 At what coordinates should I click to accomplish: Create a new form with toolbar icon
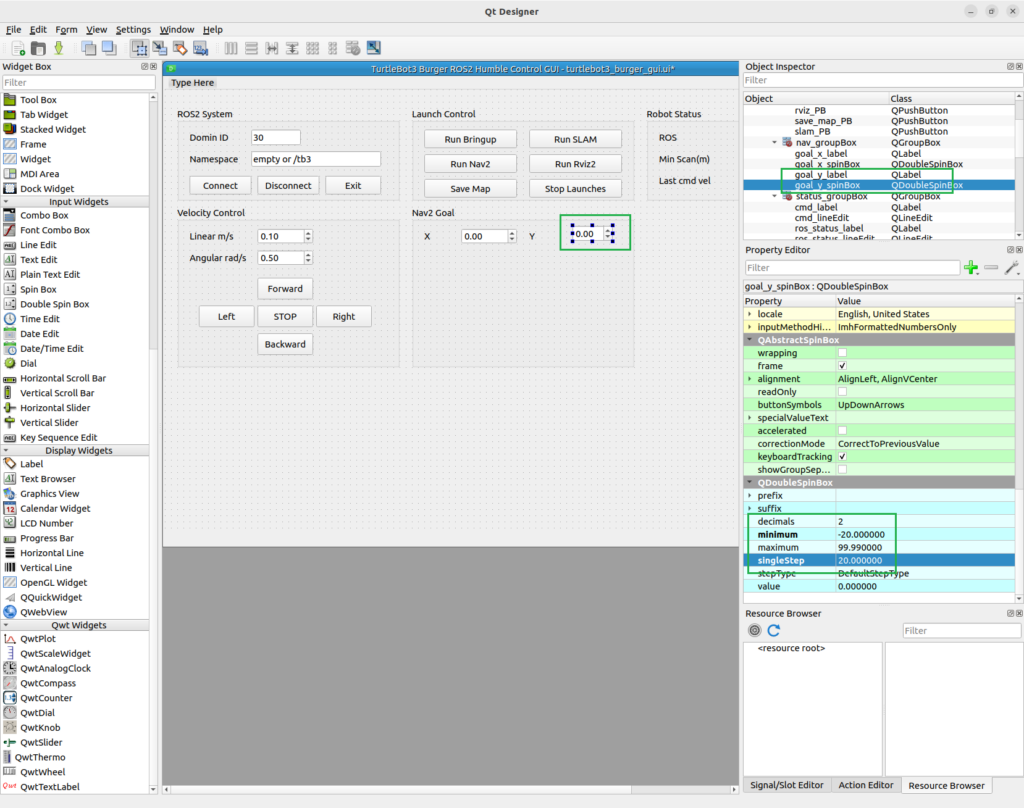point(18,48)
